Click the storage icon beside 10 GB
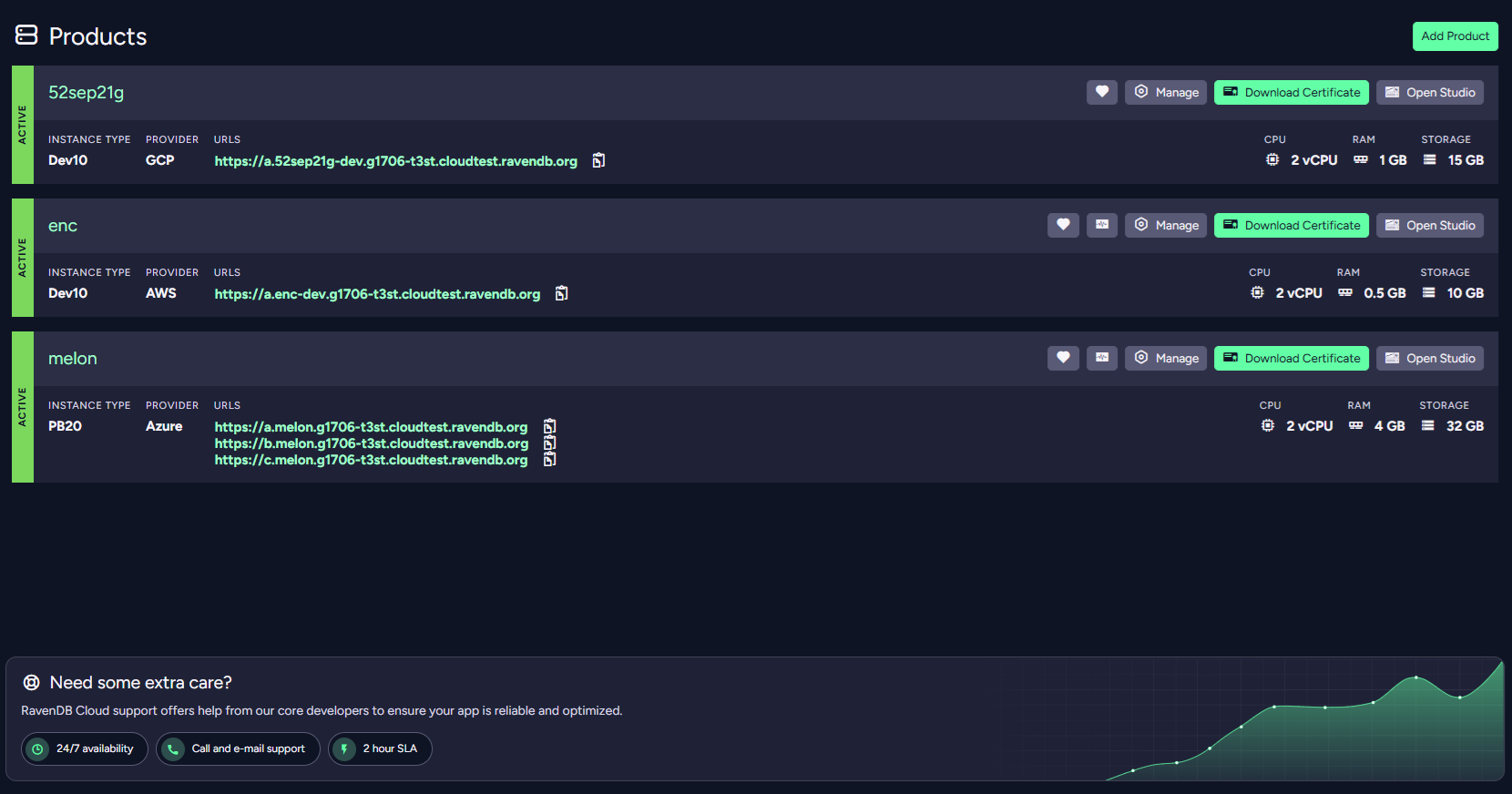 (x=1429, y=292)
